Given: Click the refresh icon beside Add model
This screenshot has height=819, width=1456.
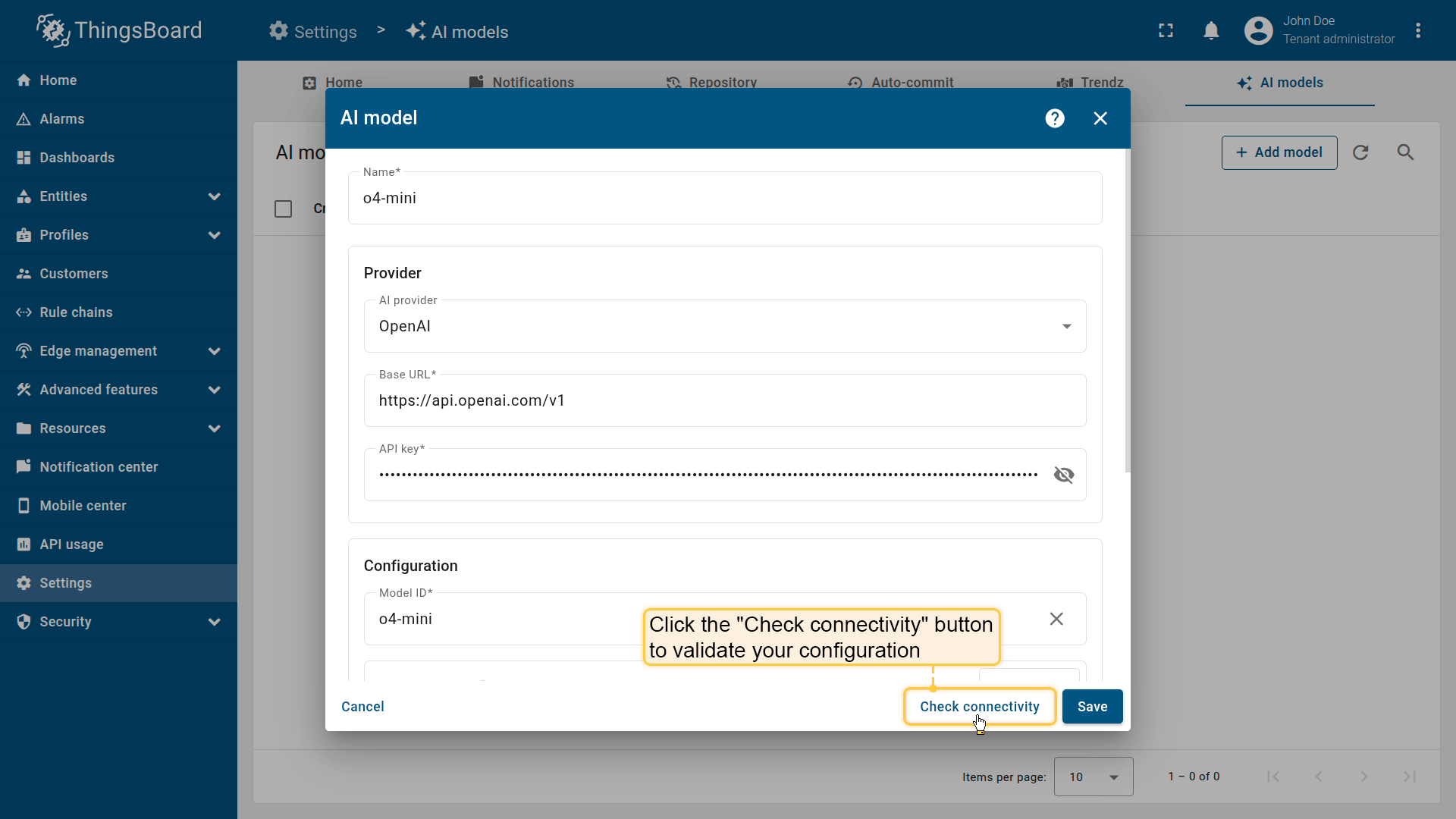Looking at the screenshot, I should [x=1360, y=152].
